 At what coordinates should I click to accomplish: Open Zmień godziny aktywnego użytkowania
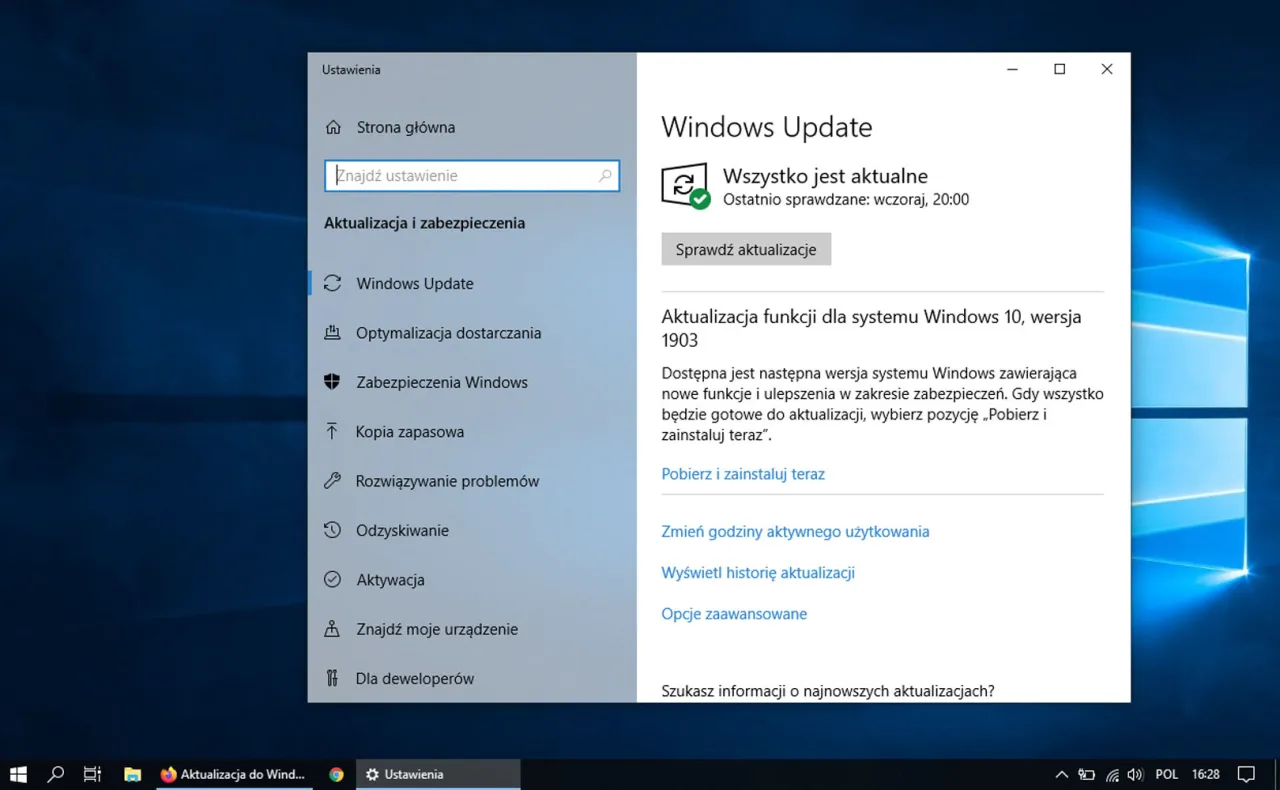pos(795,531)
